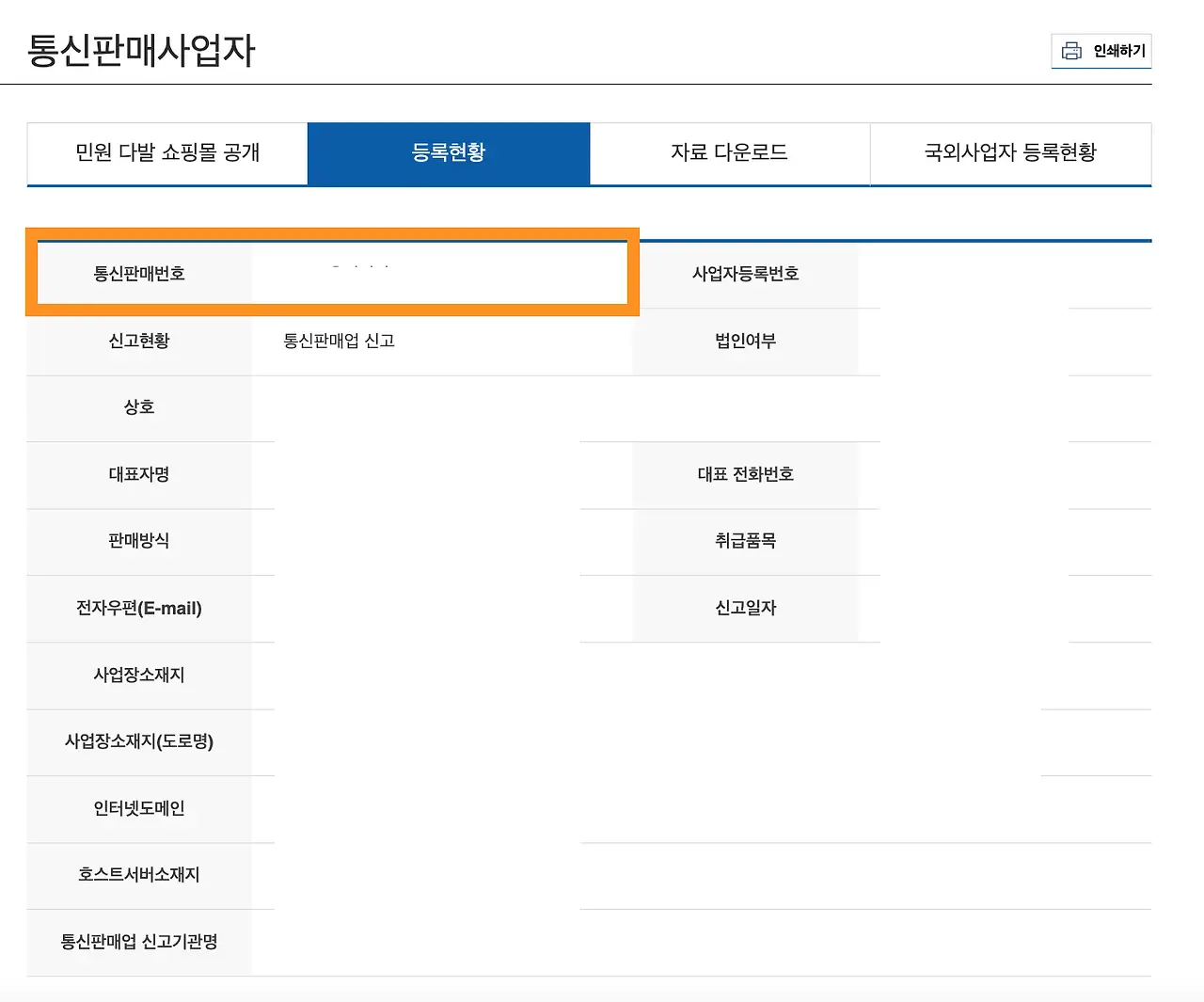Click the 통신판매업 신고기관명 row label
The image size is (1204, 1002).
click(x=139, y=942)
